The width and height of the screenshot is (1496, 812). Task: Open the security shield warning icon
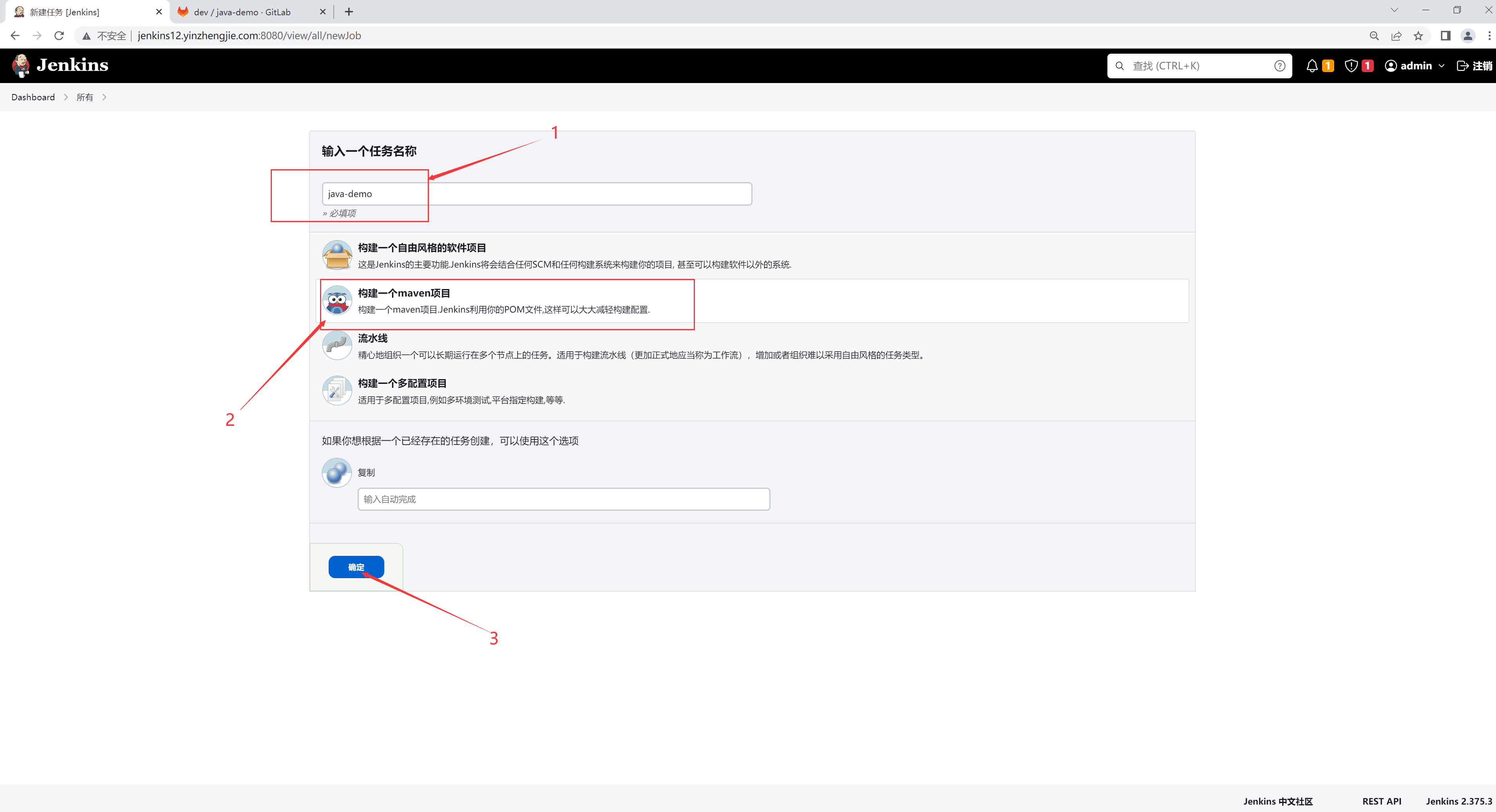pos(1351,66)
